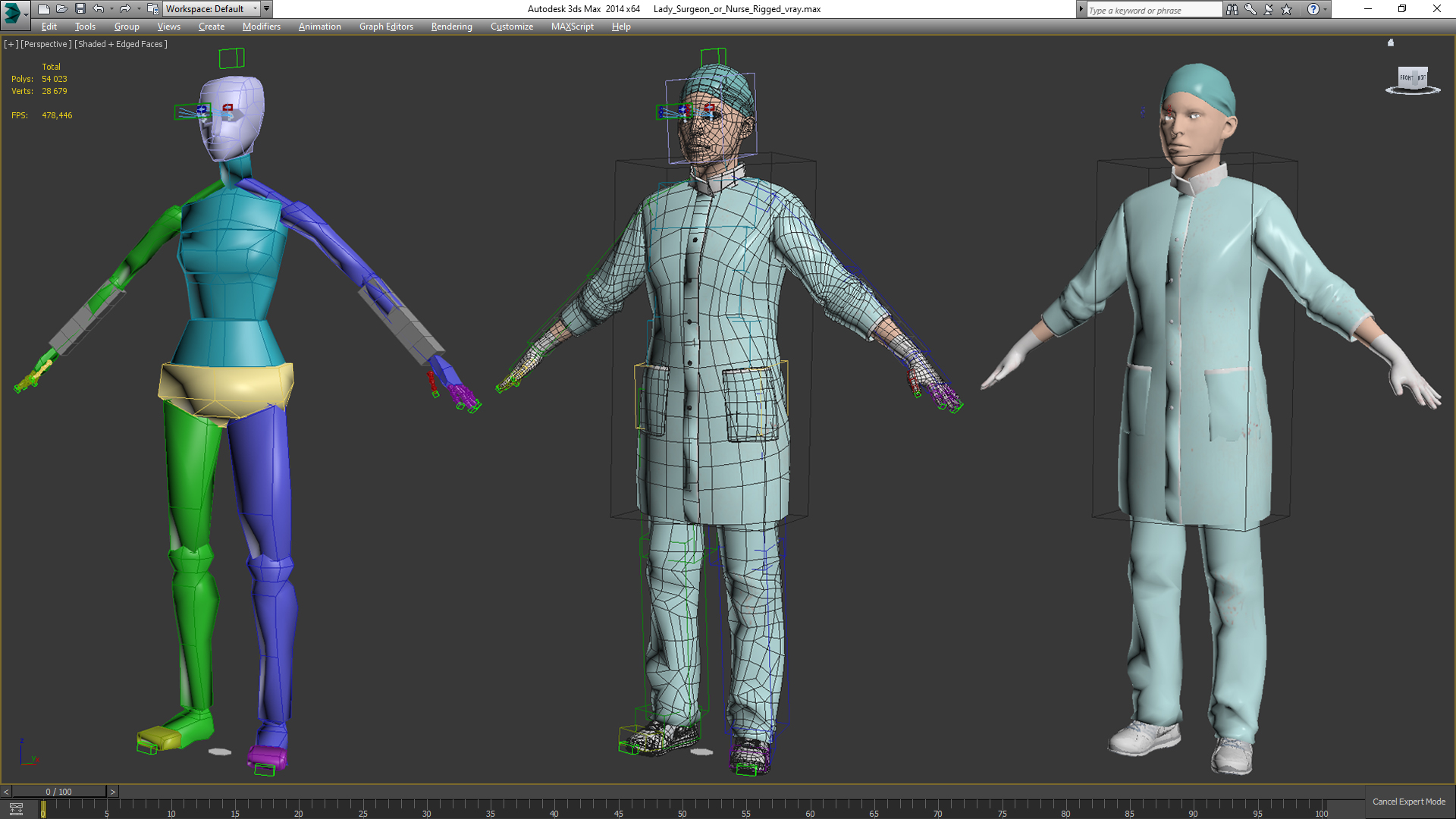Click the Redo arrow icon
This screenshot has height=819, width=1456.
(125, 9)
